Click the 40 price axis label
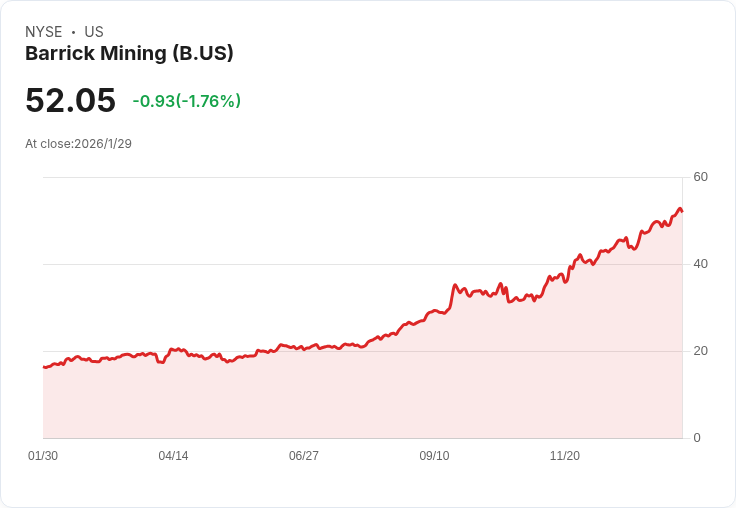736x508 pixels. [700, 264]
